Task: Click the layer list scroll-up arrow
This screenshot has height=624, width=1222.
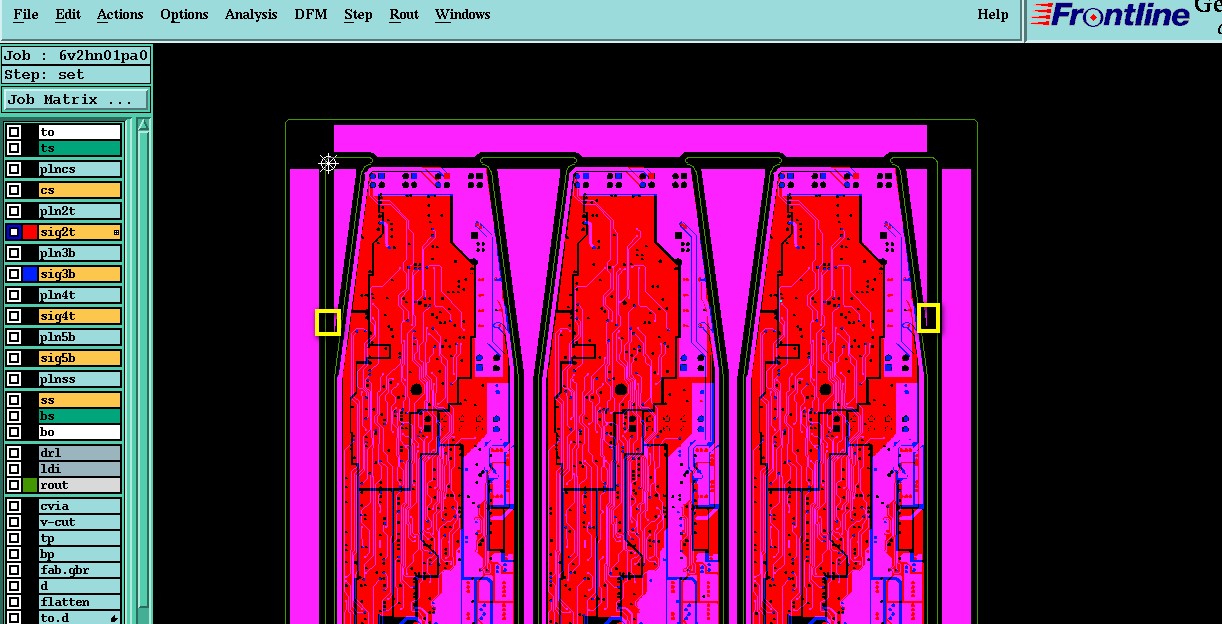Action: click(143, 126)
